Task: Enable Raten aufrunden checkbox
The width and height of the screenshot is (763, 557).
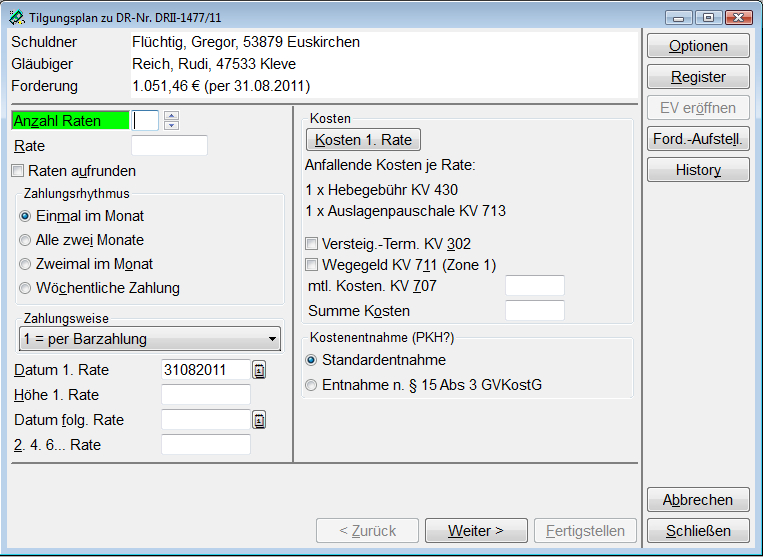Action: (x=18, y=171)
